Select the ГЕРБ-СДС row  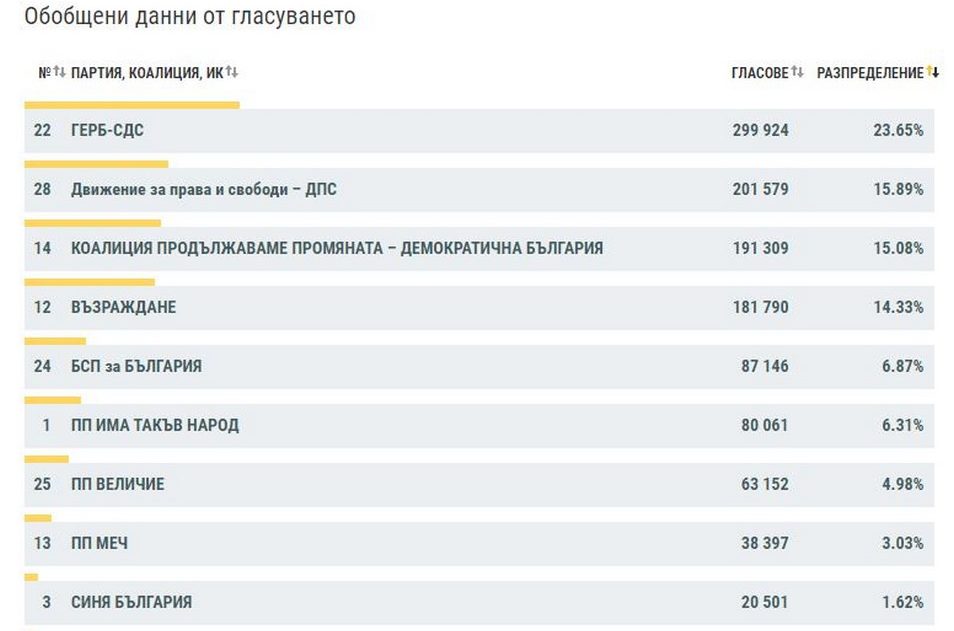coord(479,131)
